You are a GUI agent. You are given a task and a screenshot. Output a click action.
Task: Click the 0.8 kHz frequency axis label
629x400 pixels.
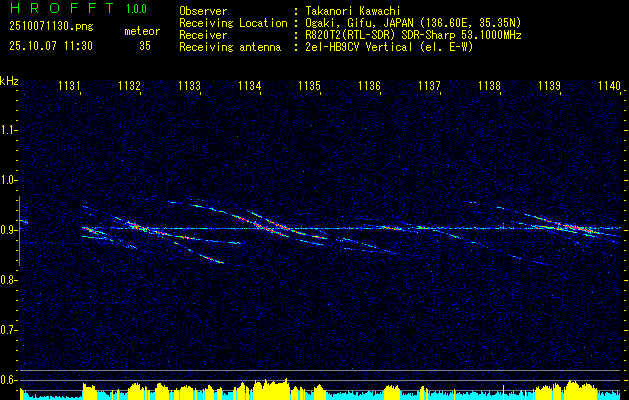(x=8, y=280)
